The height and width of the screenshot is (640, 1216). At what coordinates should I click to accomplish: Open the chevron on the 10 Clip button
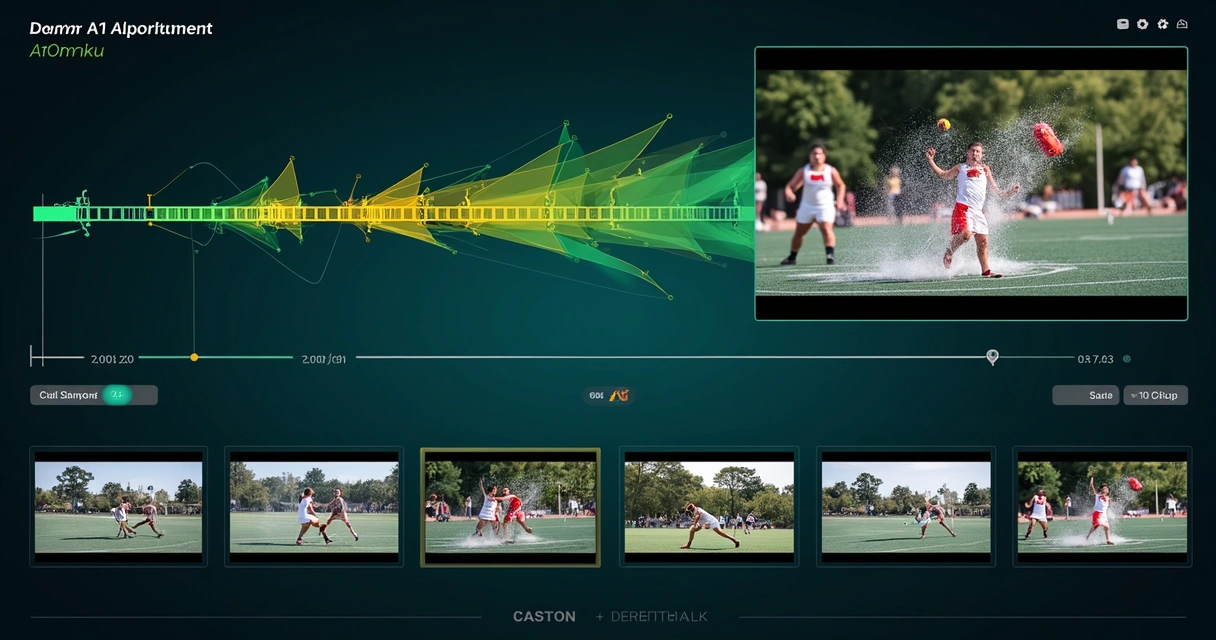click(x=1134, y=395)
